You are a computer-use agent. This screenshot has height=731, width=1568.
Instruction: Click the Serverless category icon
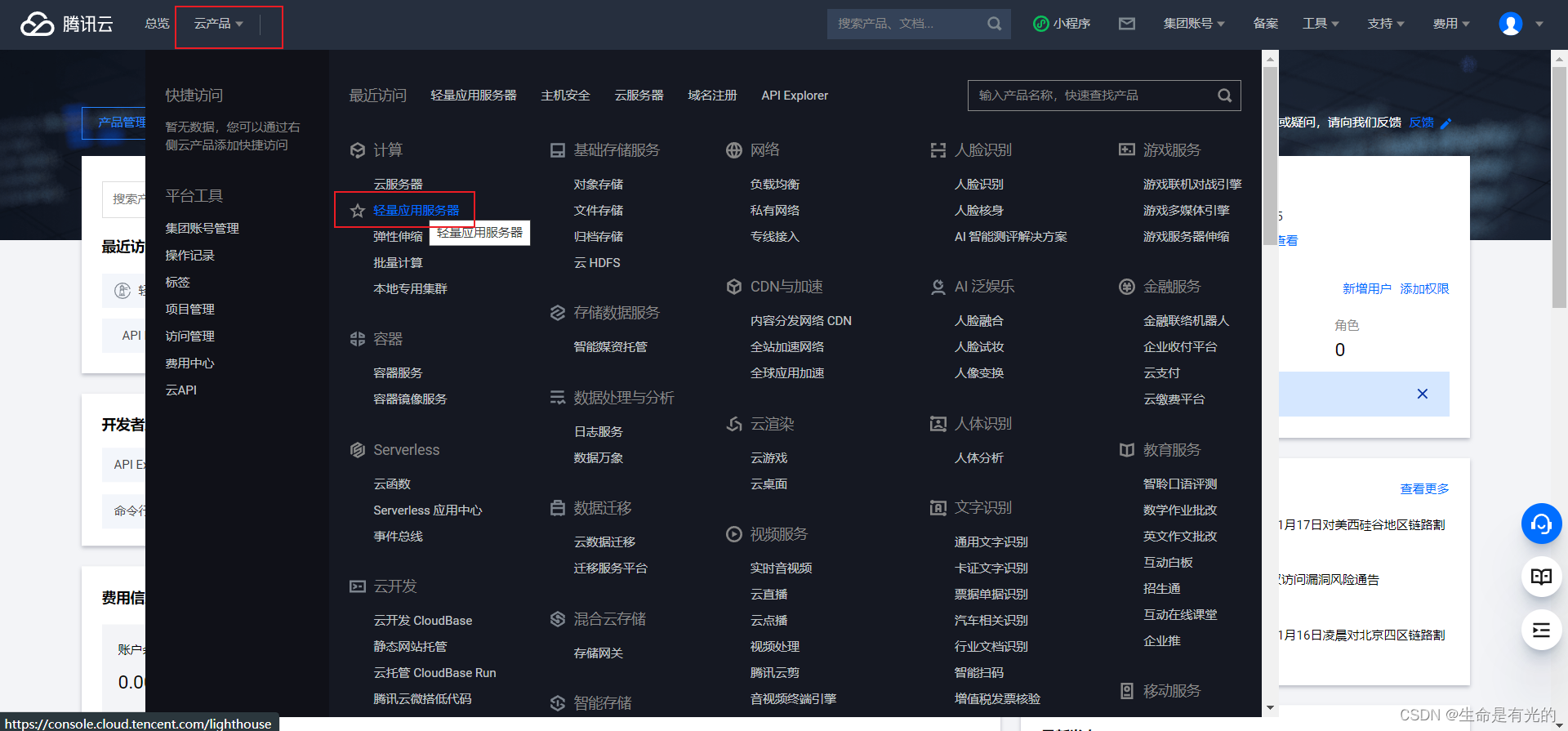358,450
